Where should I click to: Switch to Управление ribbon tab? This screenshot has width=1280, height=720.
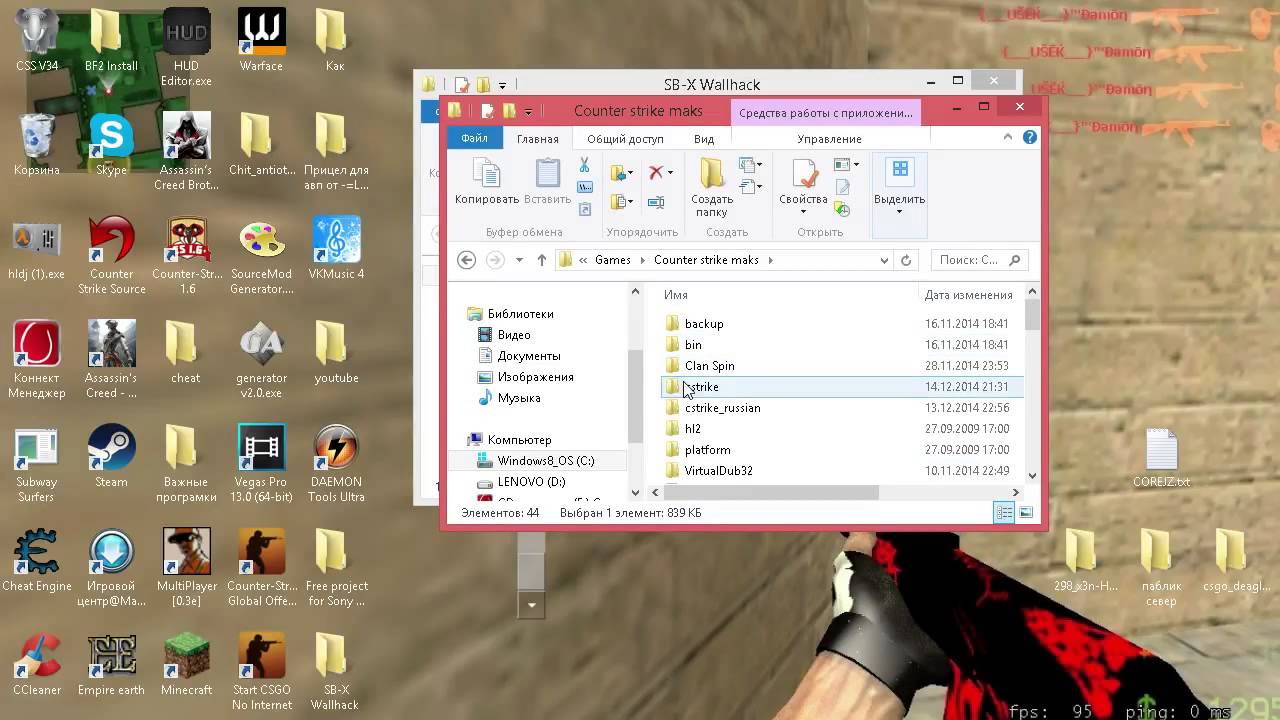tap(829, 139)
